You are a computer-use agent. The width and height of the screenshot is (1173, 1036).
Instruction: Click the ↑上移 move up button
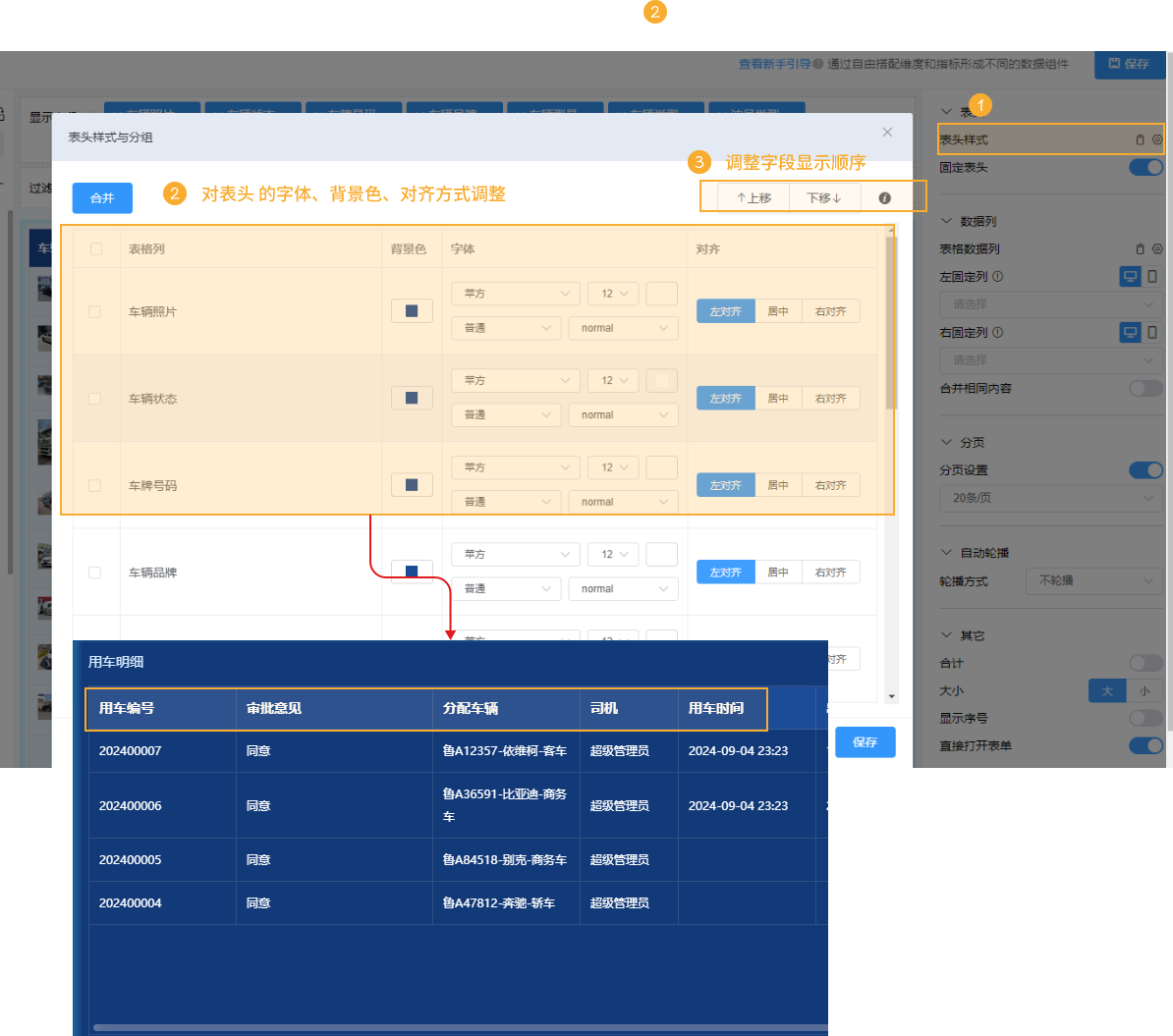tap(754, 197)
